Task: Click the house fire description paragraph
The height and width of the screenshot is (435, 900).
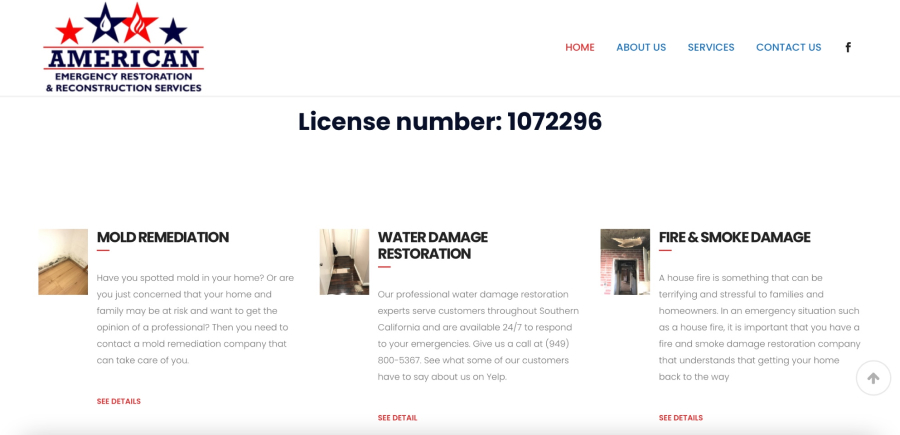Action: 759,327
